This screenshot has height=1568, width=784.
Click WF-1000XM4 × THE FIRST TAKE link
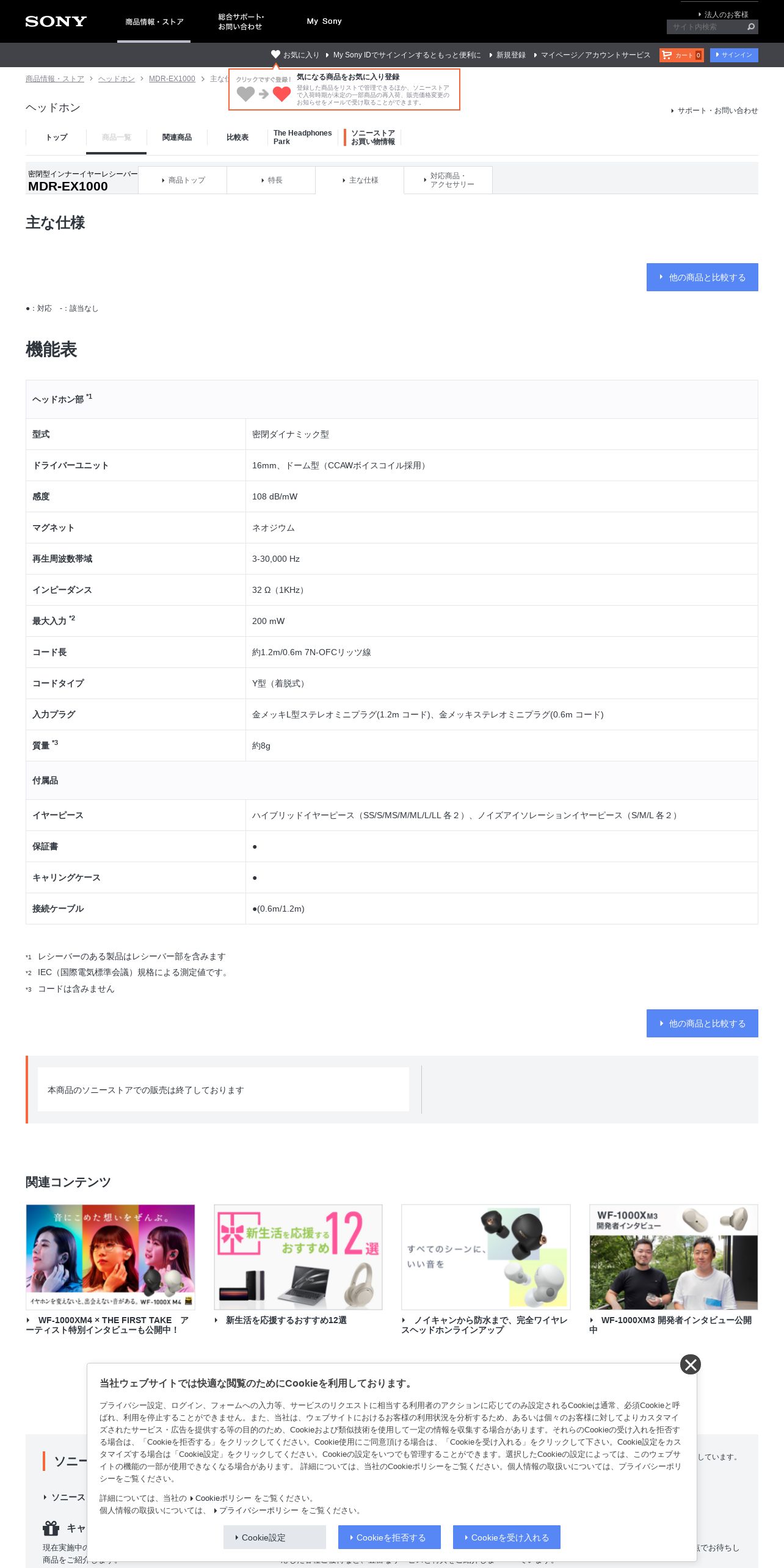pos(107,1325)
